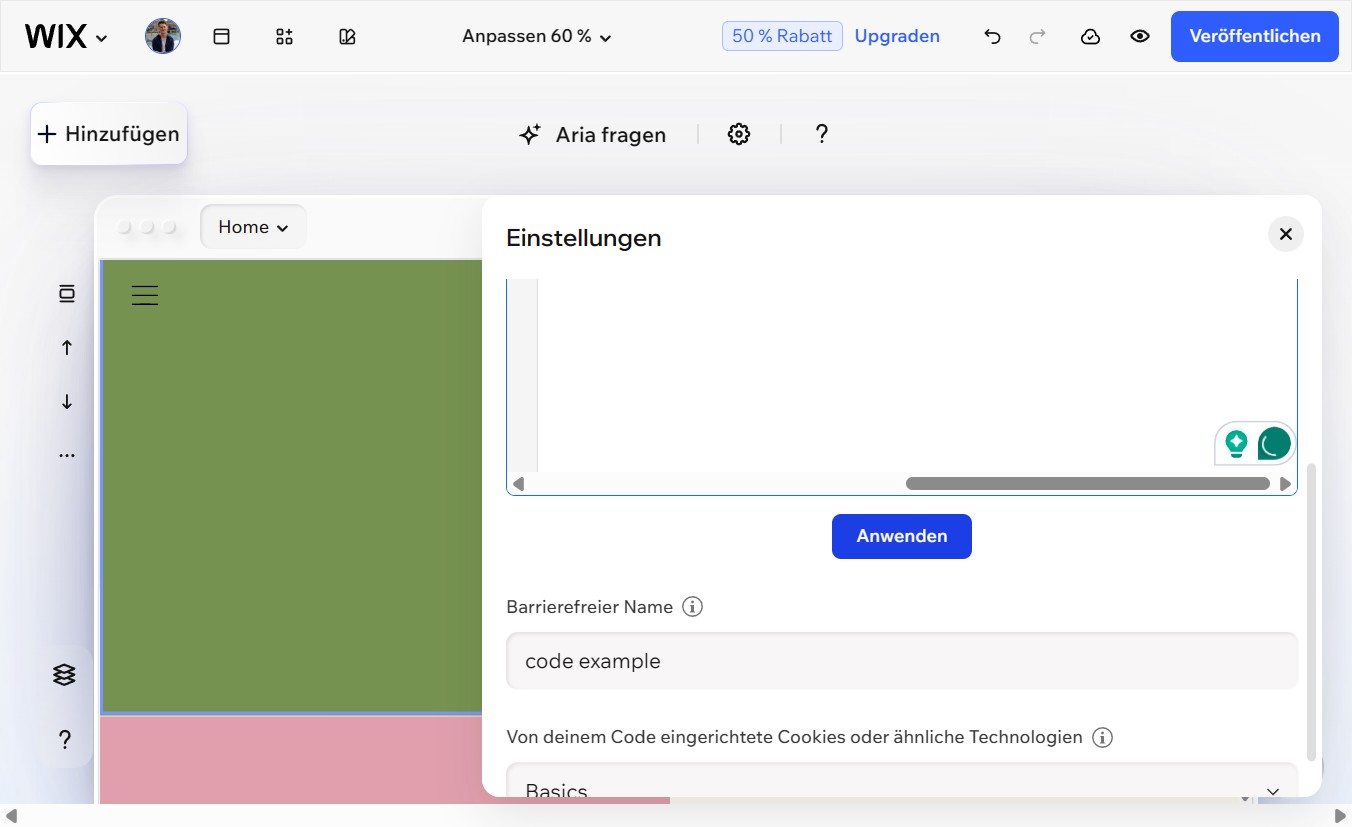Close the Einstellungen panel

[x=1286, y=234]
